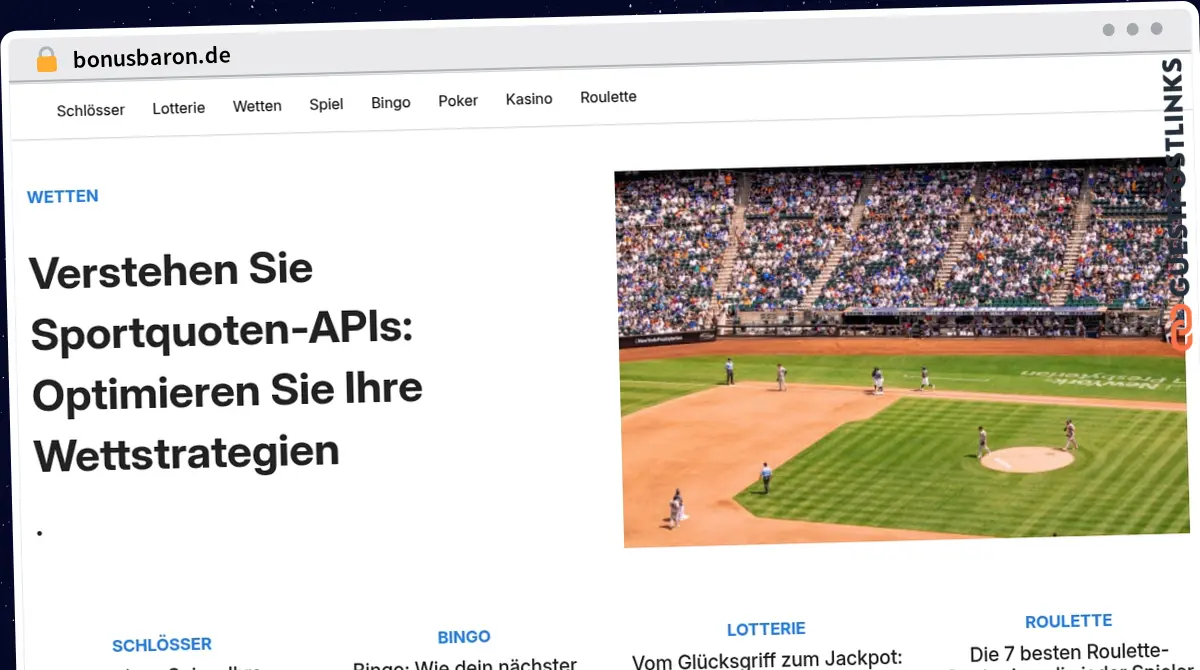The height and width of the screenshot is (670, 1200).
Task: Open the Lotterie menu item
Action: point(179,108)
